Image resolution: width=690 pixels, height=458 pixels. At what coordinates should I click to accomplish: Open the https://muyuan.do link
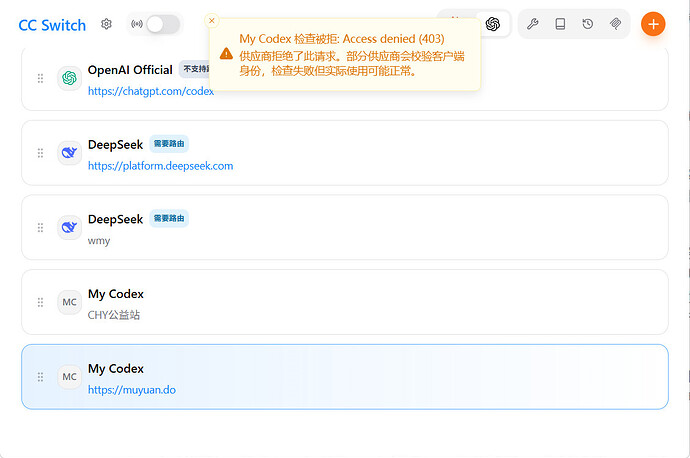coord(132,390)
